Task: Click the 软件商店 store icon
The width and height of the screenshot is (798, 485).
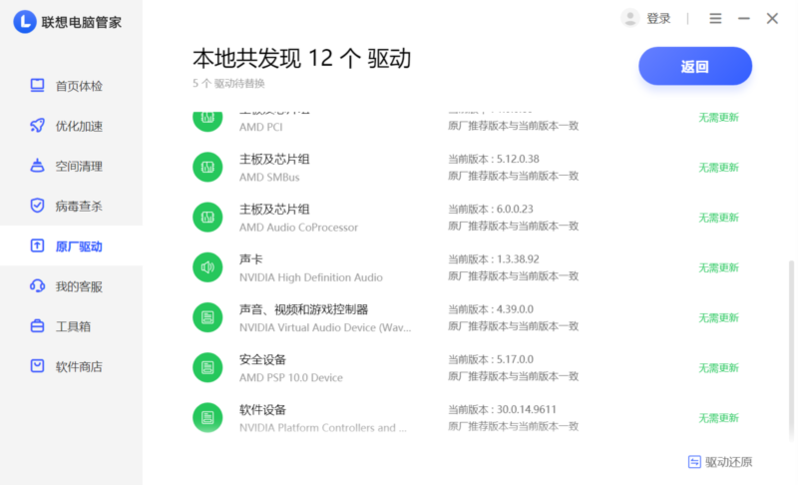Action: point(37,367)
